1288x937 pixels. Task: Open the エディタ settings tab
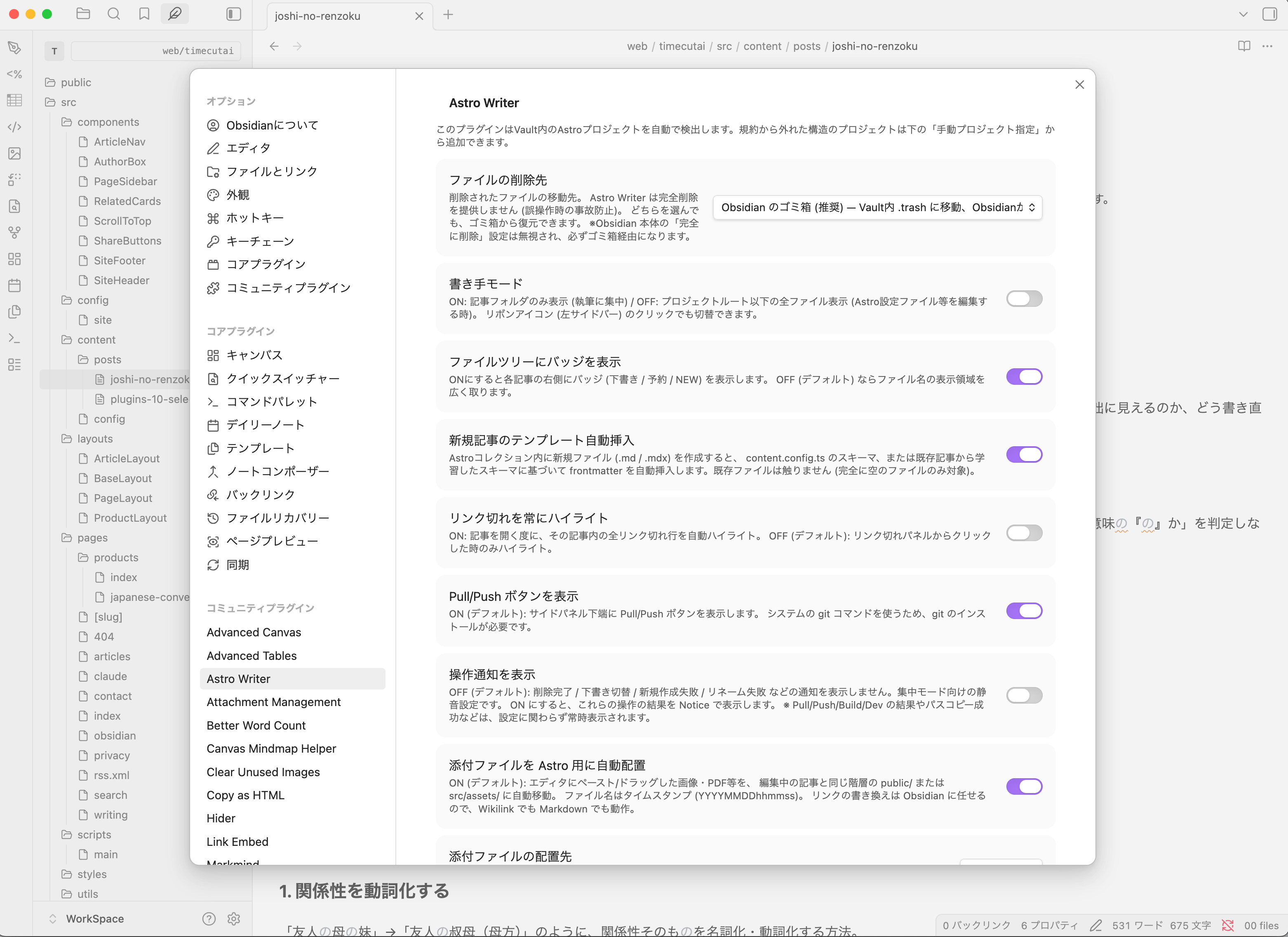click(292, 148)
